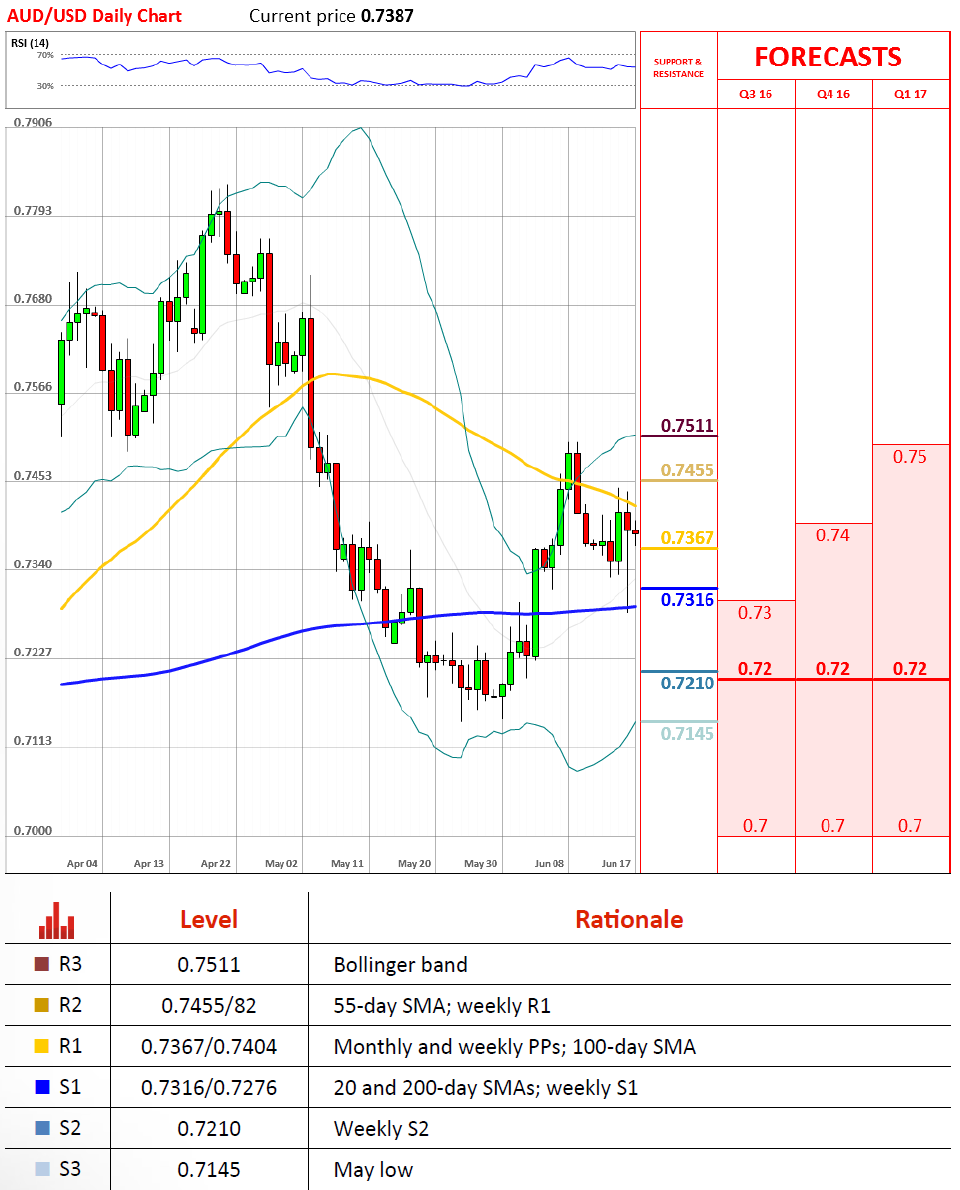The height and width of the screenshot is (1190, 960).
Task: Select the S3 level value 0.7145 in table
Action: pos(209,1170)
